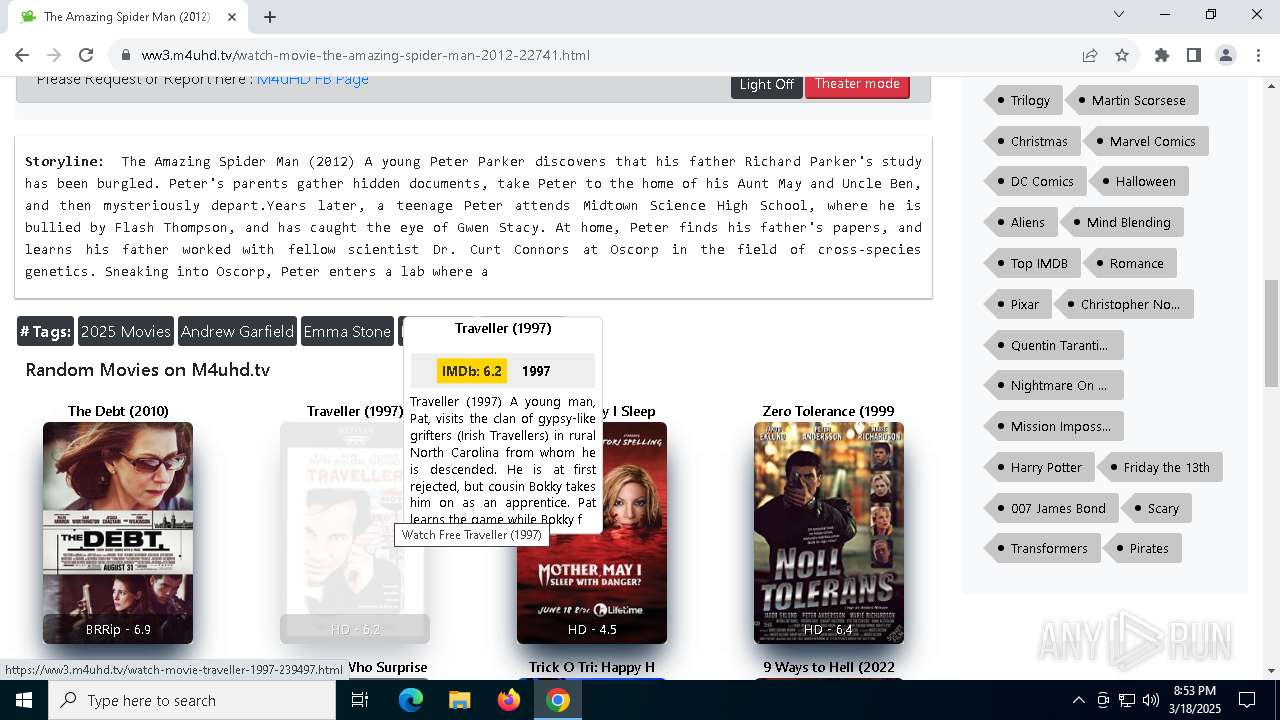This screenshot has height=720, width=1280.
Task: Select the Pixar tag
Action: pos(1018,304)
